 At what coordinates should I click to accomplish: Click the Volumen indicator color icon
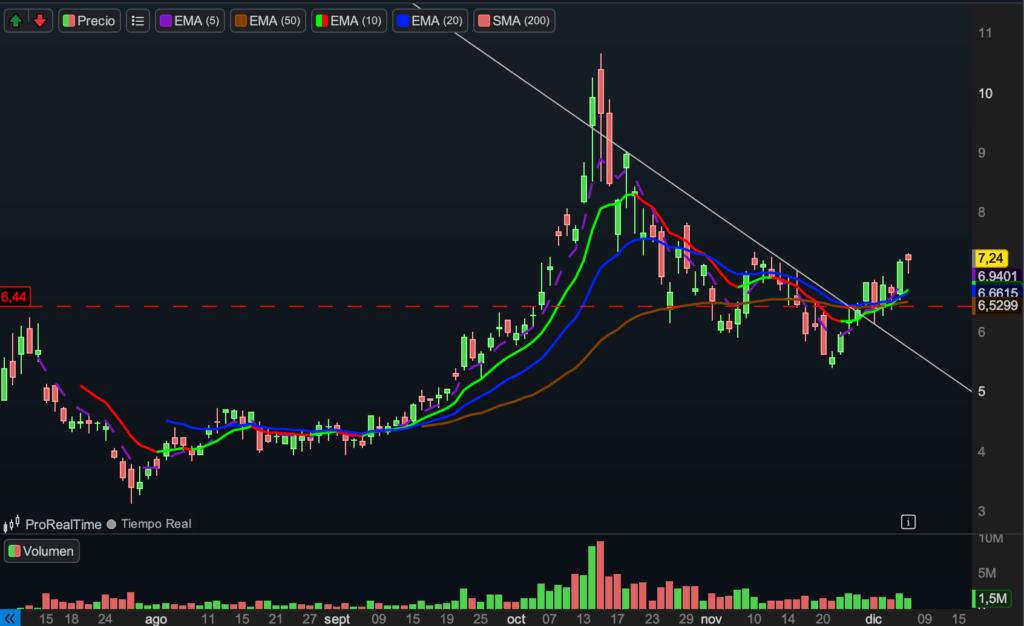click(x=15, y=550)
